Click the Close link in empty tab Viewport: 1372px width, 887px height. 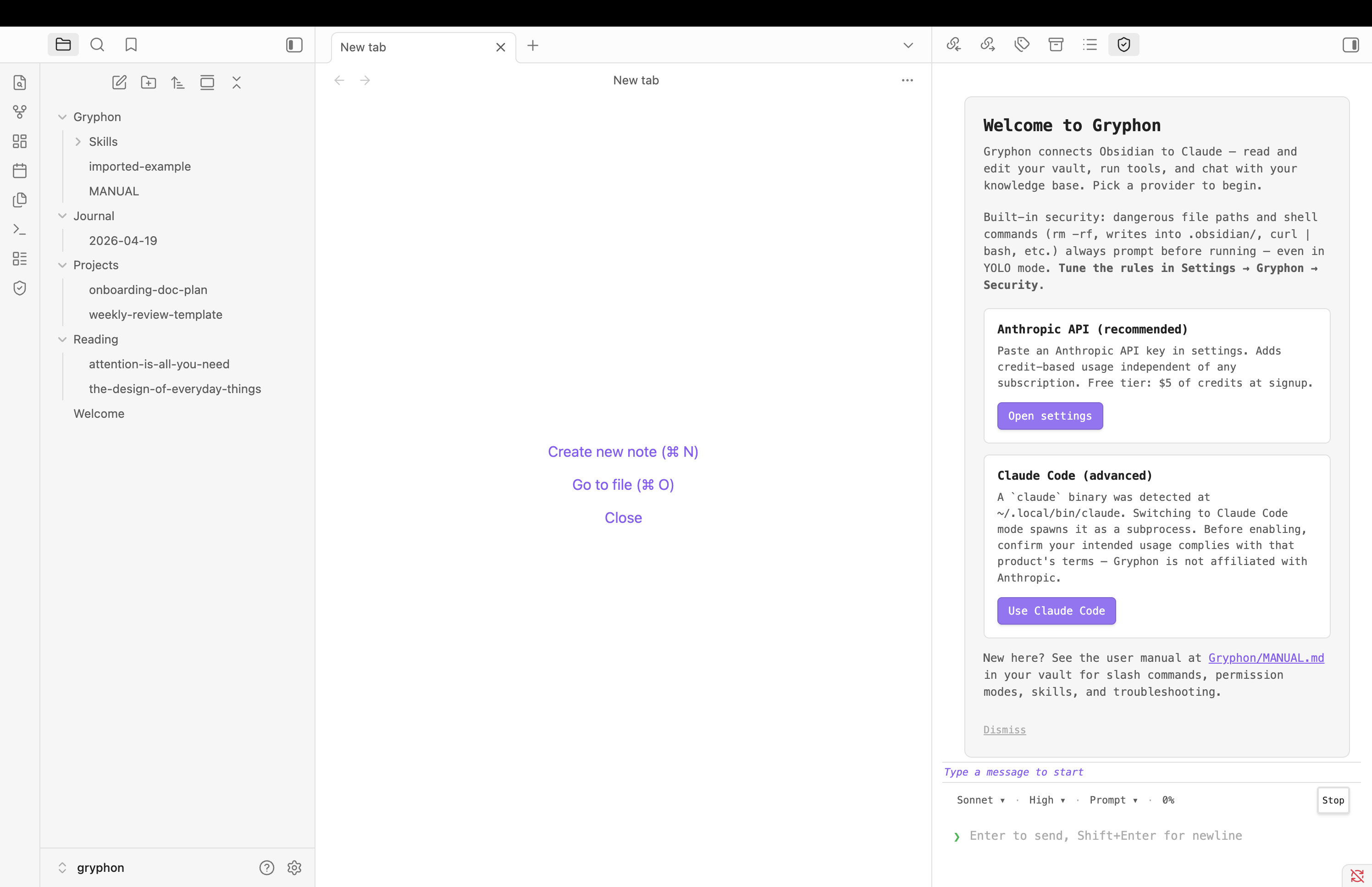(x=623, y=518)
